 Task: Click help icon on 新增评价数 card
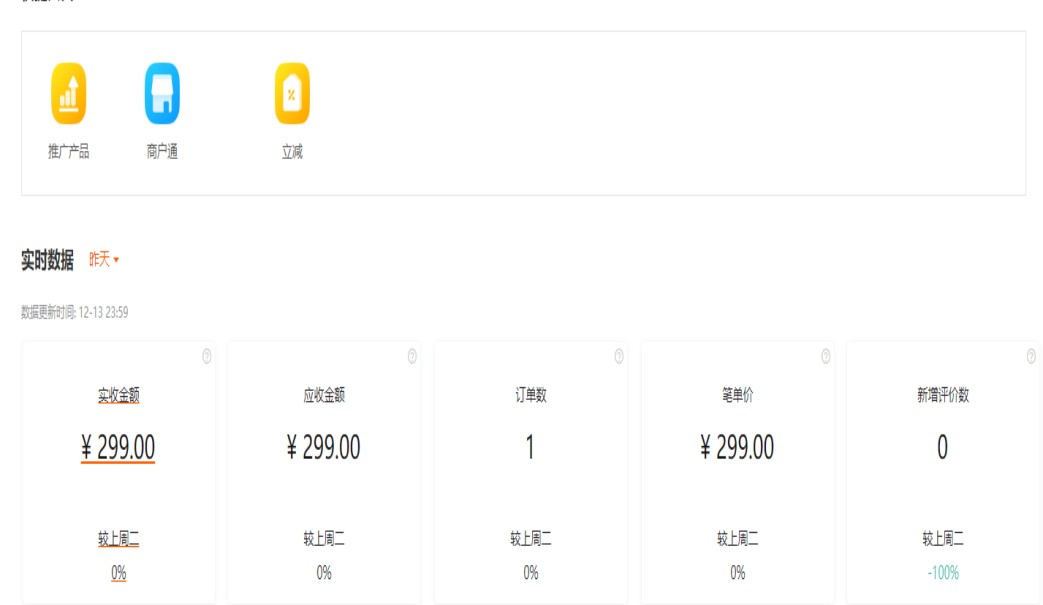click(1031, 356)
